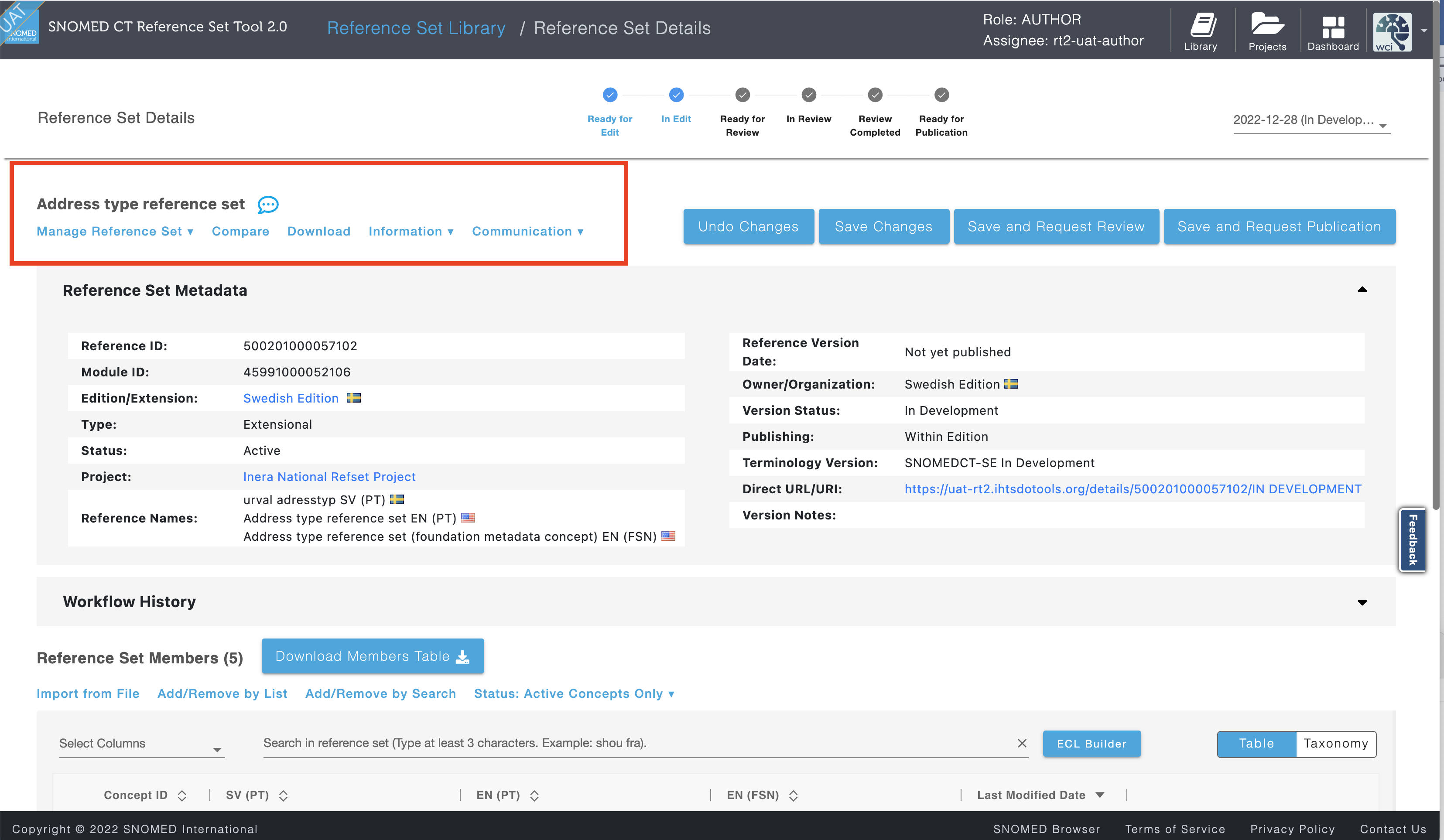Click Save and Request Review

coord(1056,226)
